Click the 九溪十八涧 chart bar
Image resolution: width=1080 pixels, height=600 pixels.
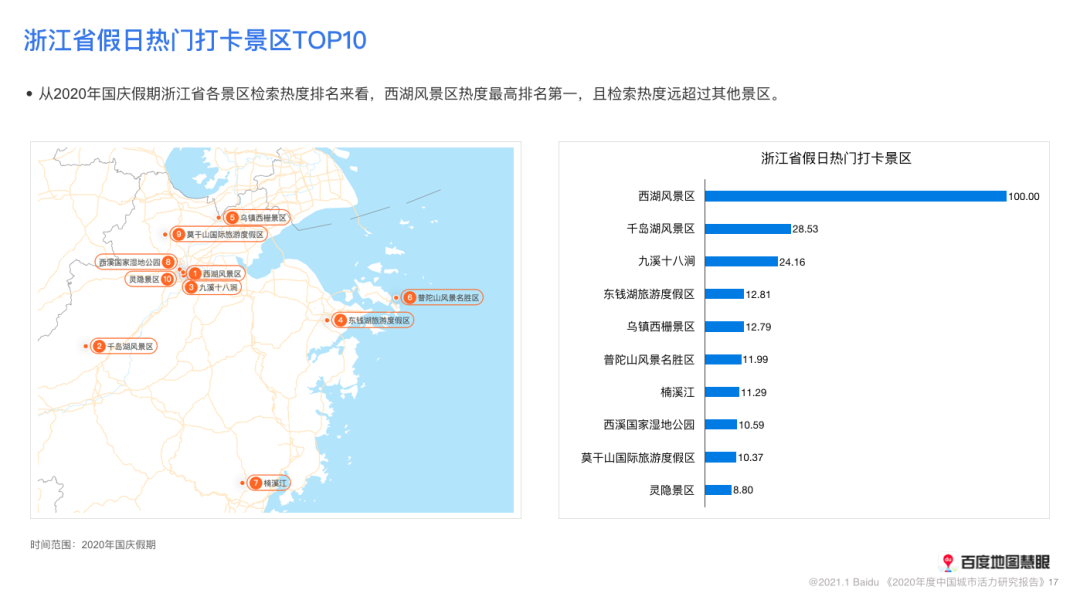coord(740,262)
